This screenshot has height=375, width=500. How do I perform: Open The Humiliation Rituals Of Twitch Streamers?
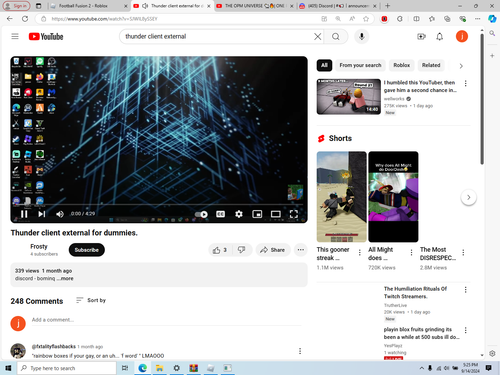click(x=415, y=292)
